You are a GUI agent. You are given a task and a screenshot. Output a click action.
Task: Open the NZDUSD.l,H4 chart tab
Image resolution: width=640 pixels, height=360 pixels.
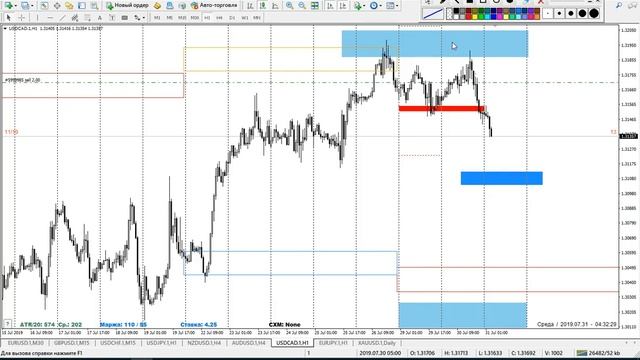tap(204, 343)
